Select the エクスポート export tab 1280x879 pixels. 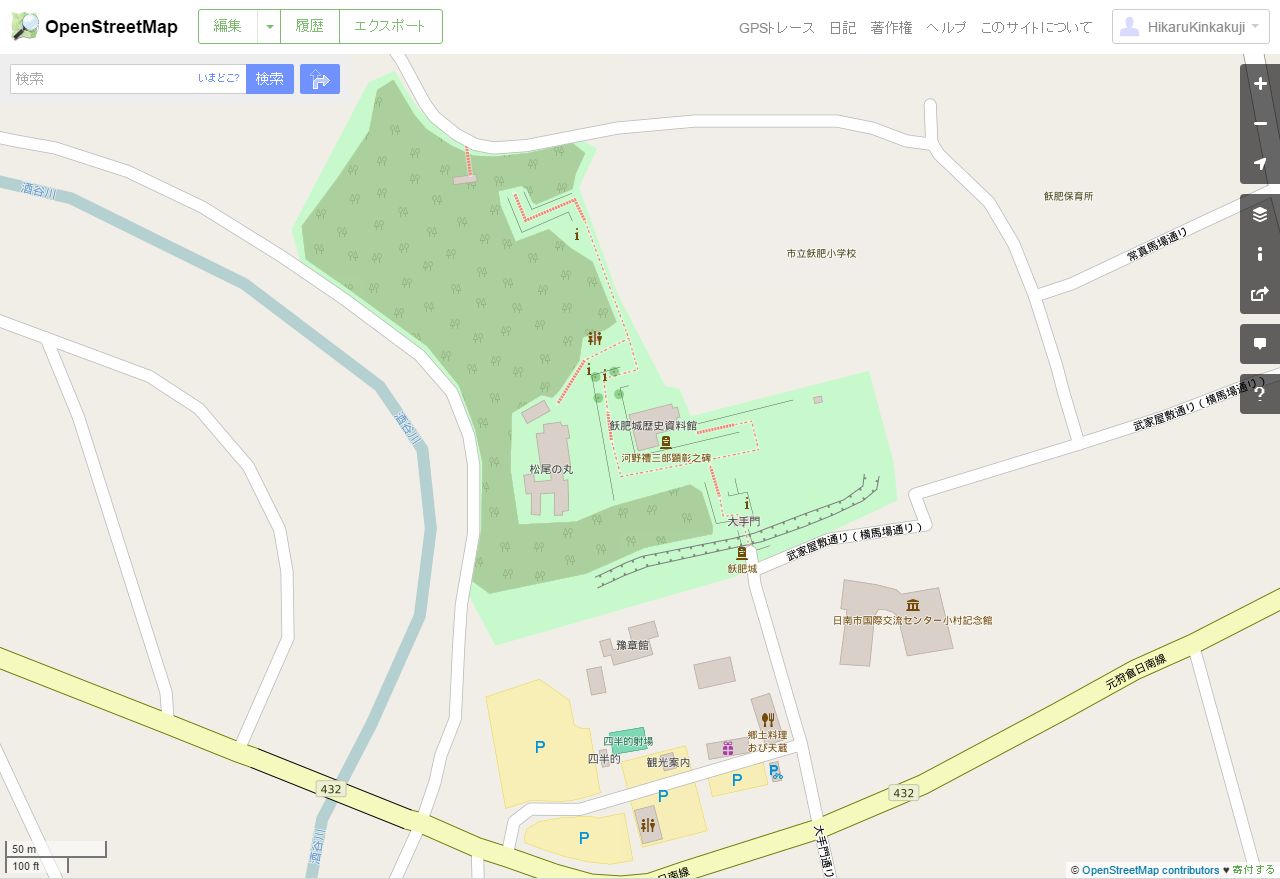pos(391,27)
